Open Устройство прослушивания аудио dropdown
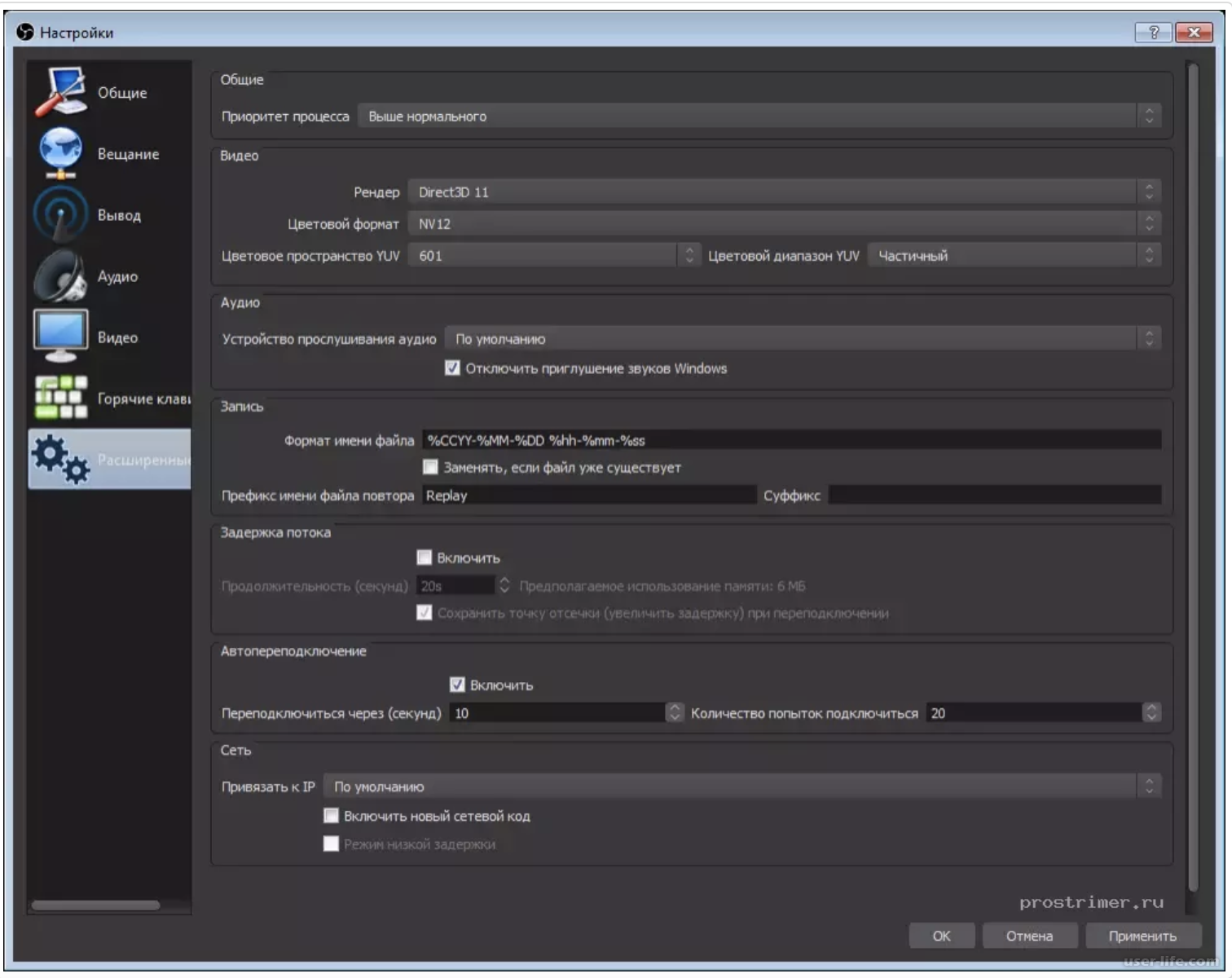Image resolution: width=1232 pixels, height=978 pixels. (x=803, y=338)
